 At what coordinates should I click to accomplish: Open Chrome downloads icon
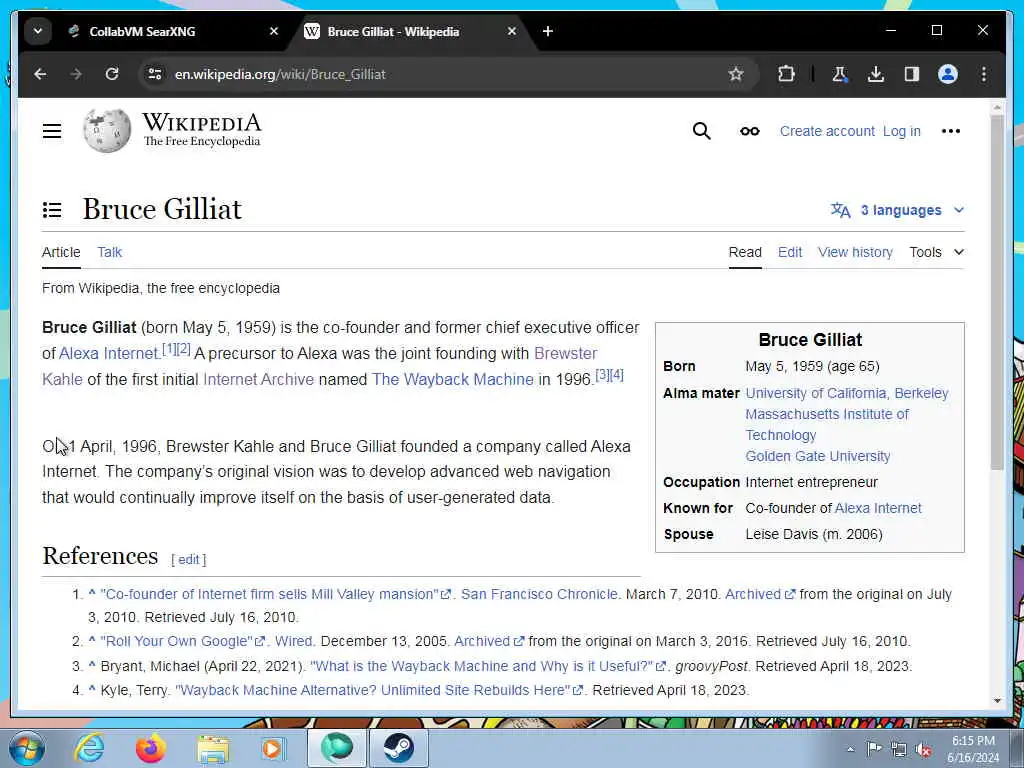coord(876,74)
